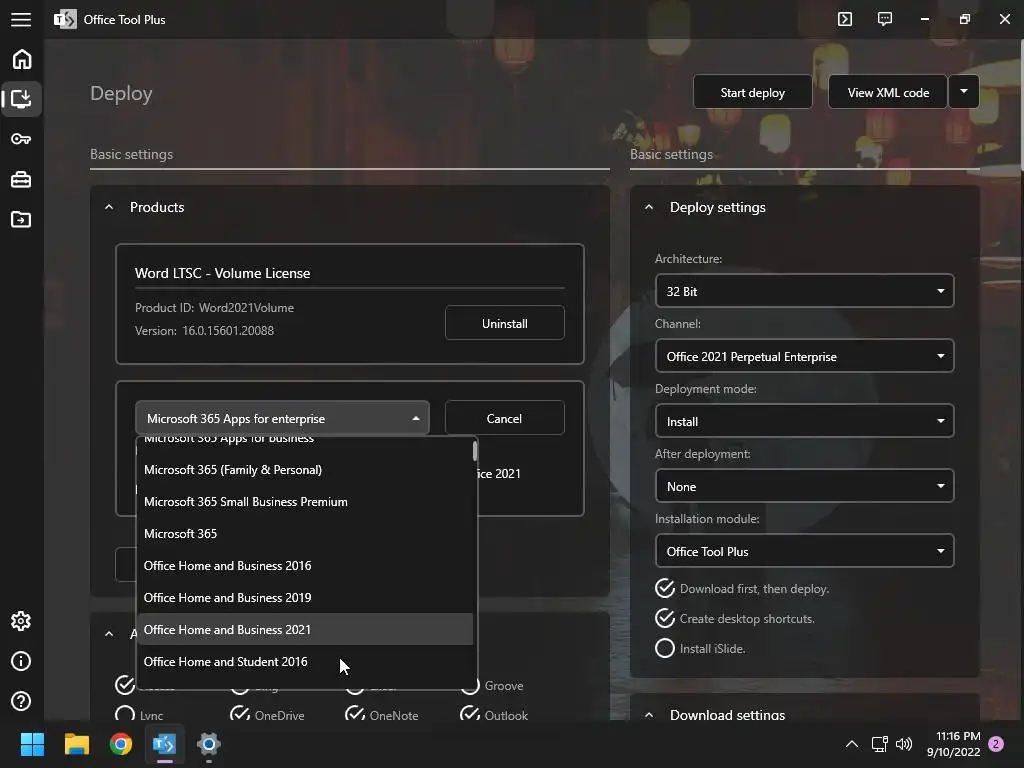Open the About info icon

(21, 661)
